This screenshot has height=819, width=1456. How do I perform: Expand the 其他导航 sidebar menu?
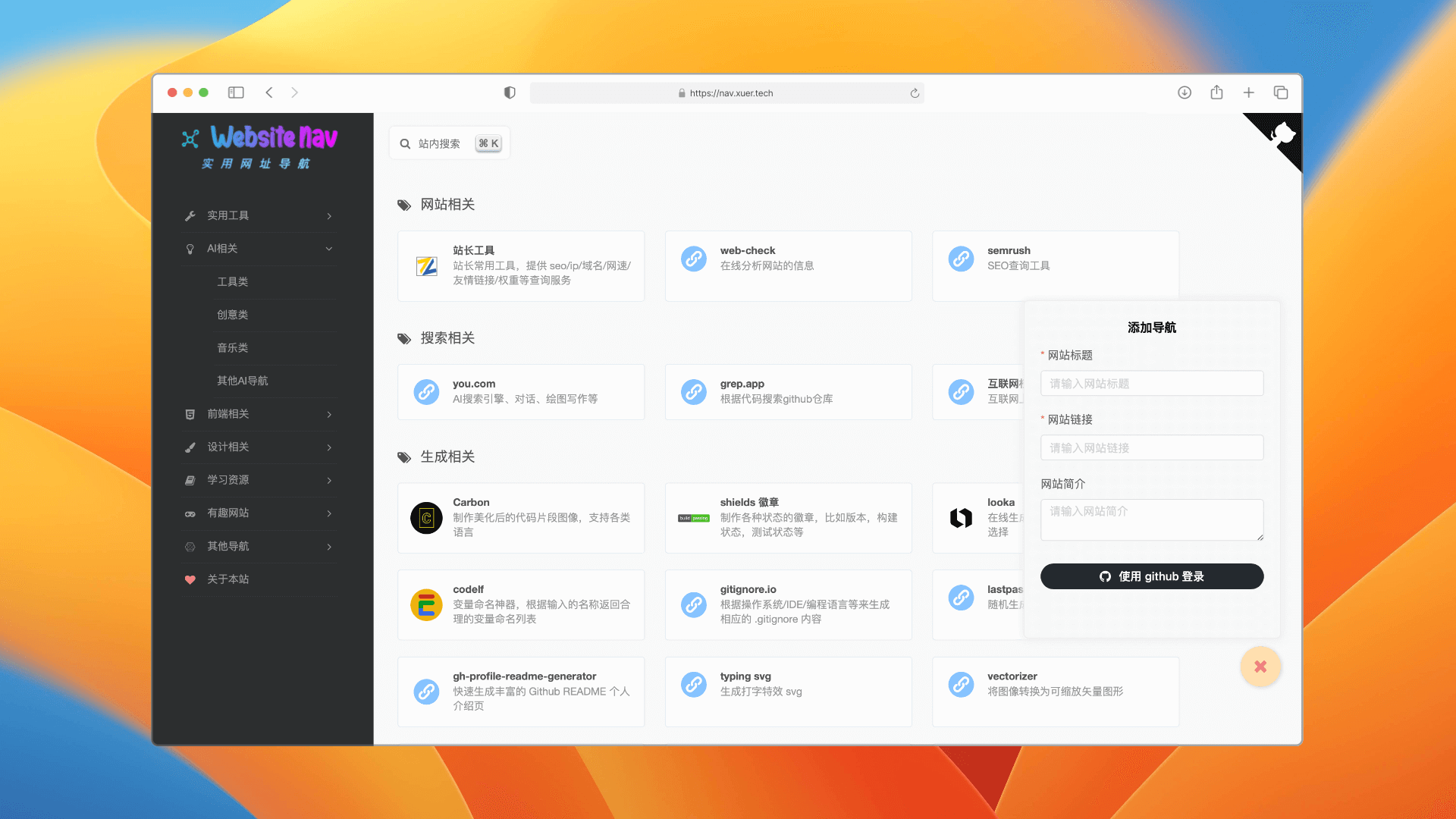pyautogui.click(x=259, y=547)
